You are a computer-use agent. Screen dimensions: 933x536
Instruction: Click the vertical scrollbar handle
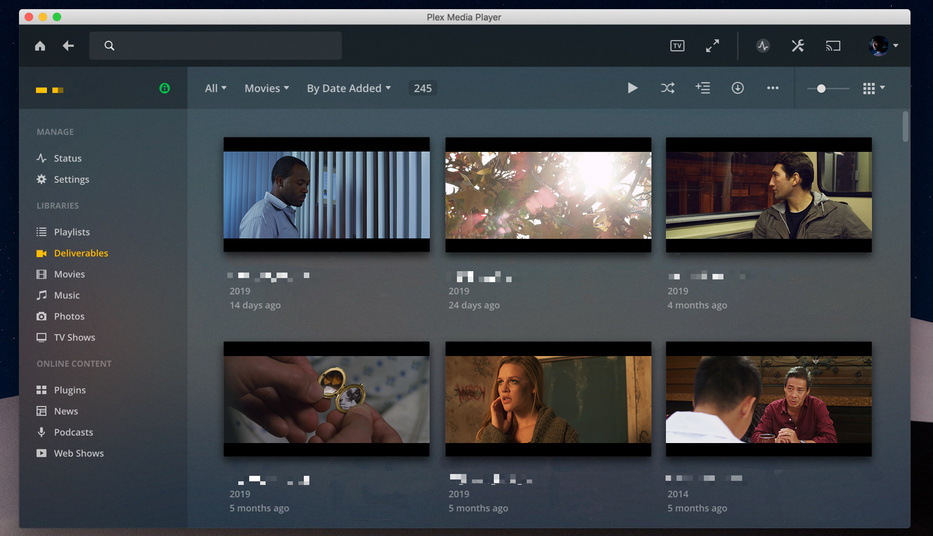point(905,126)
